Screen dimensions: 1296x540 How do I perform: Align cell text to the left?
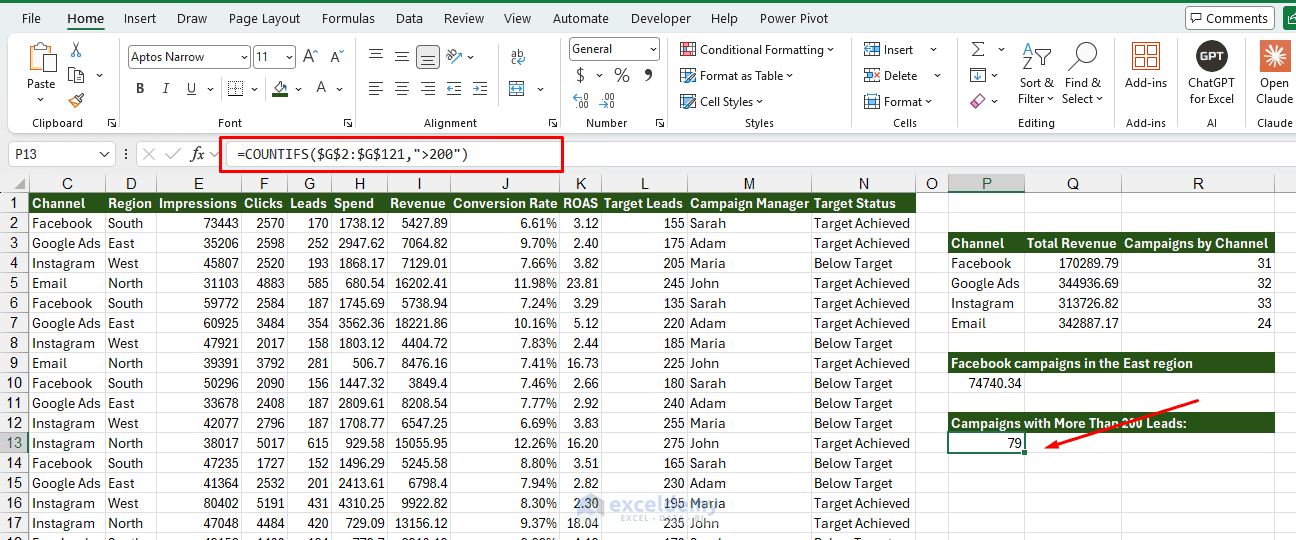376,88
